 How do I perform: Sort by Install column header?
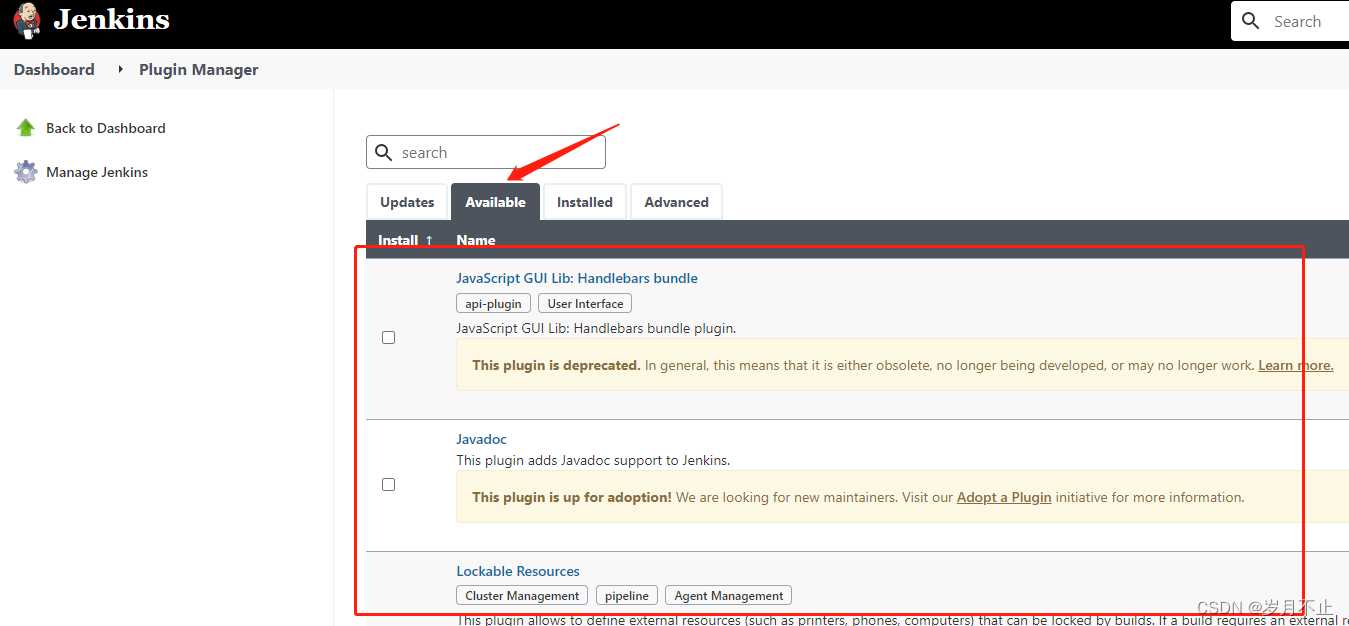[x=405, y=240]
